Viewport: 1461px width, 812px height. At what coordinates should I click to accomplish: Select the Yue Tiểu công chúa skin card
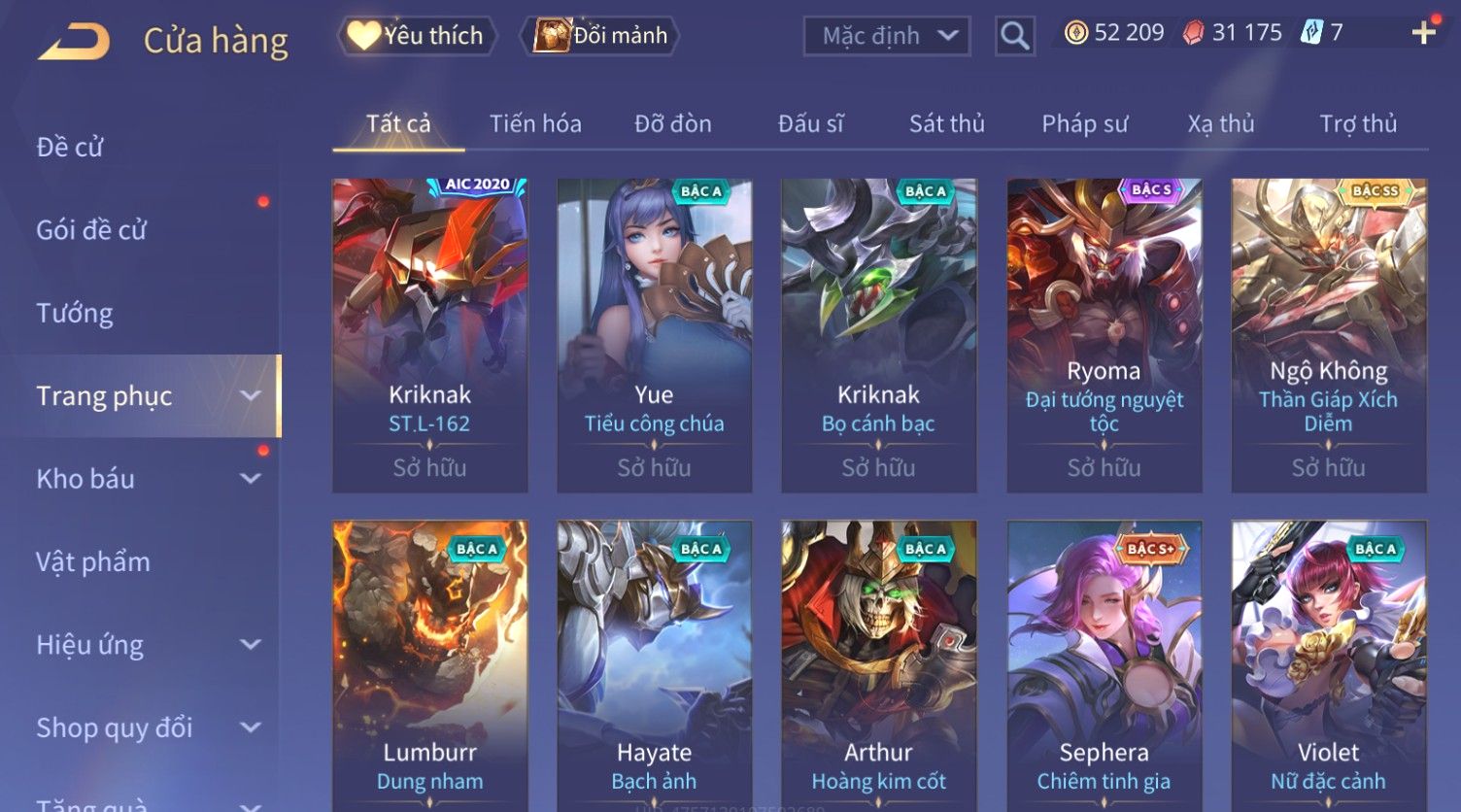tap(654, 335)
